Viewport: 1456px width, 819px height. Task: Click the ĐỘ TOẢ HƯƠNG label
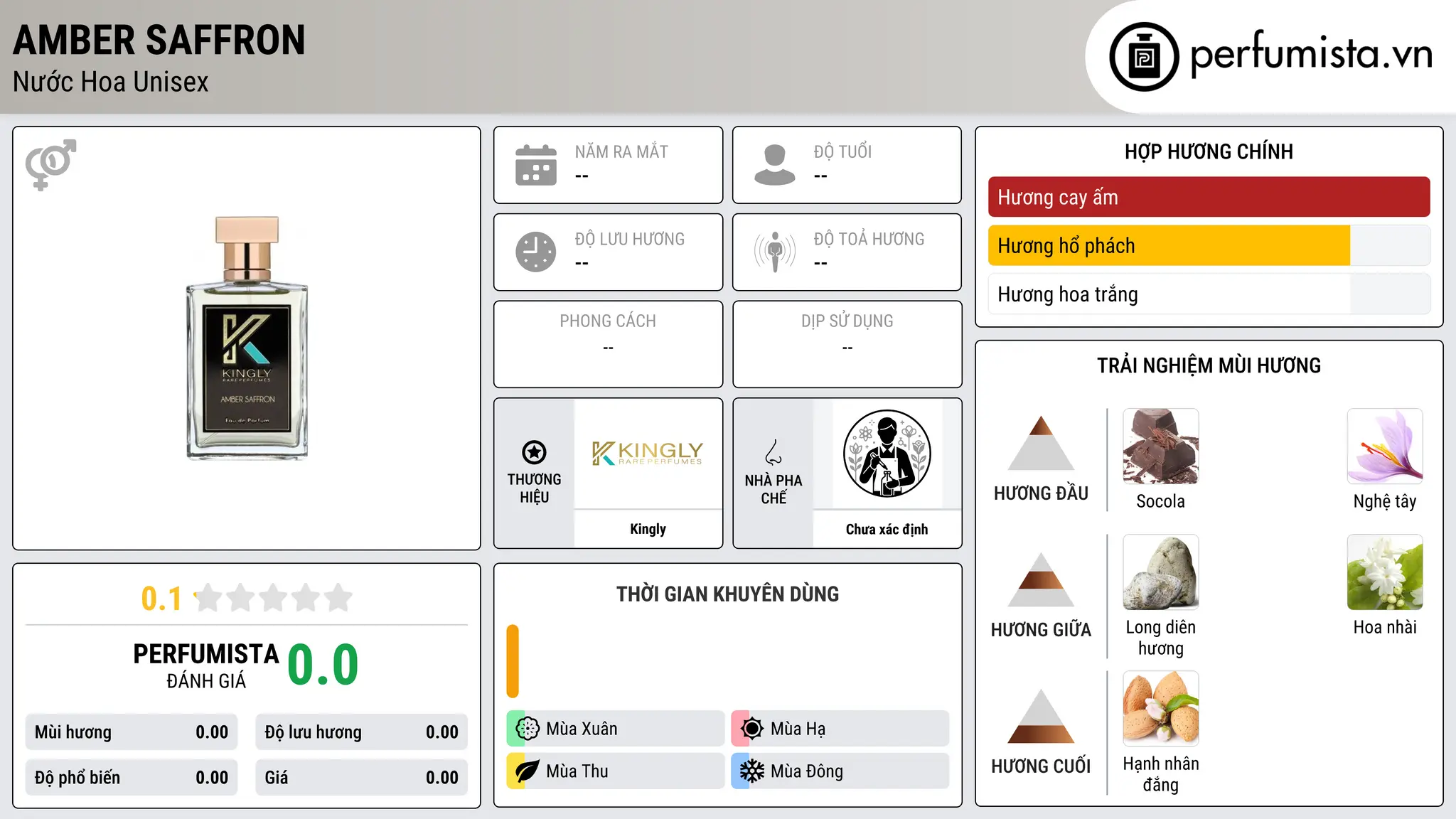869,240
